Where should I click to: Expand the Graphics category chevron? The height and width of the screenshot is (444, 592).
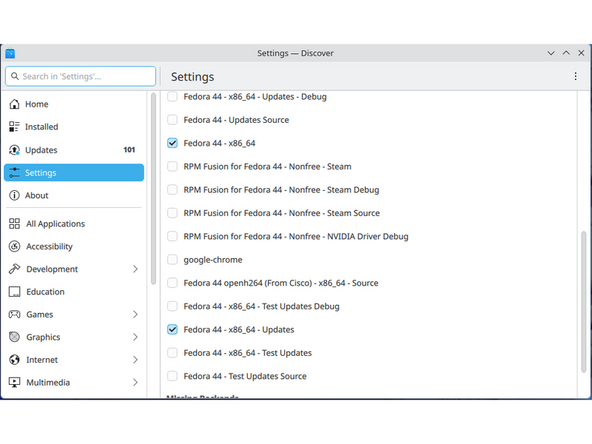tap(135, 337)
